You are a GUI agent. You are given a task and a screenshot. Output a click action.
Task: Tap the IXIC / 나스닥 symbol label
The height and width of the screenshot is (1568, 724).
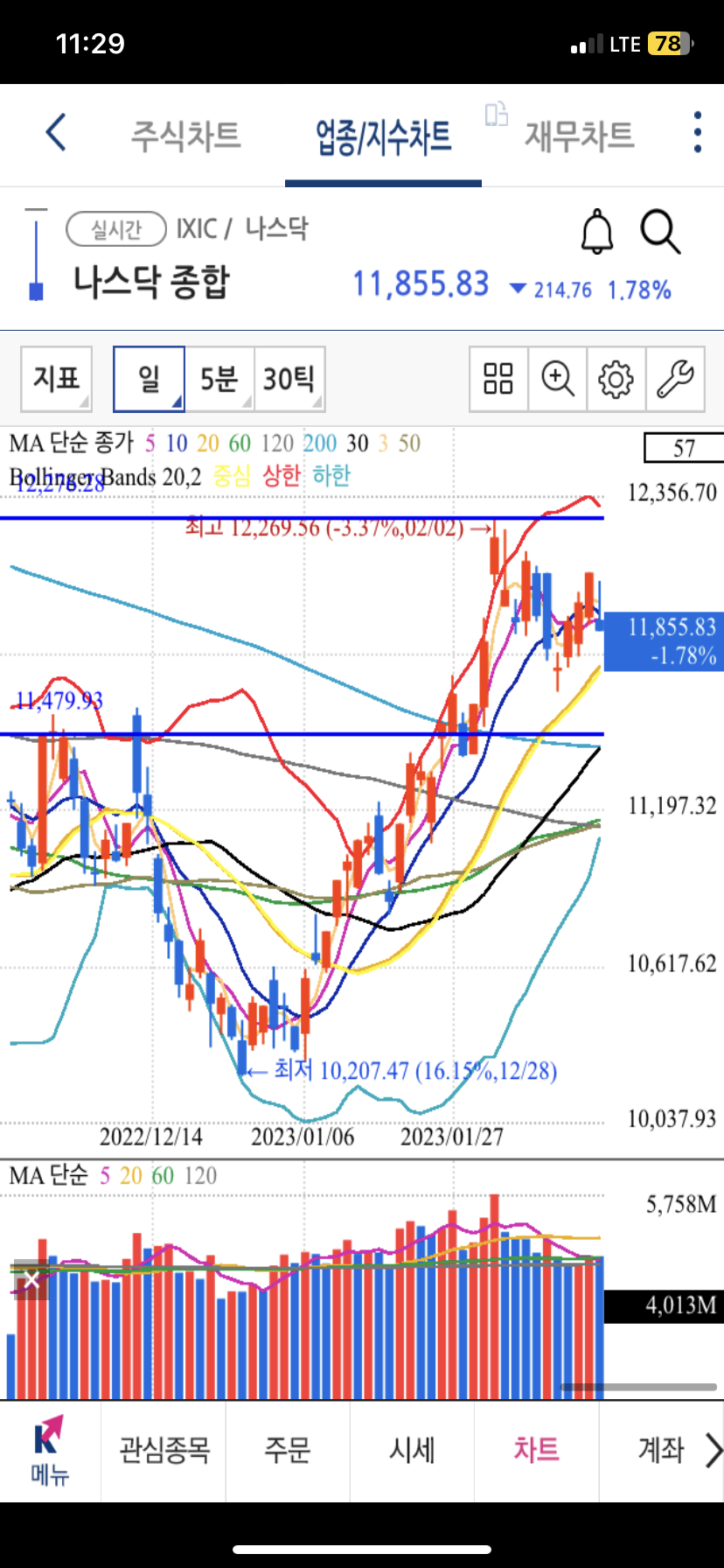[242, 229]
